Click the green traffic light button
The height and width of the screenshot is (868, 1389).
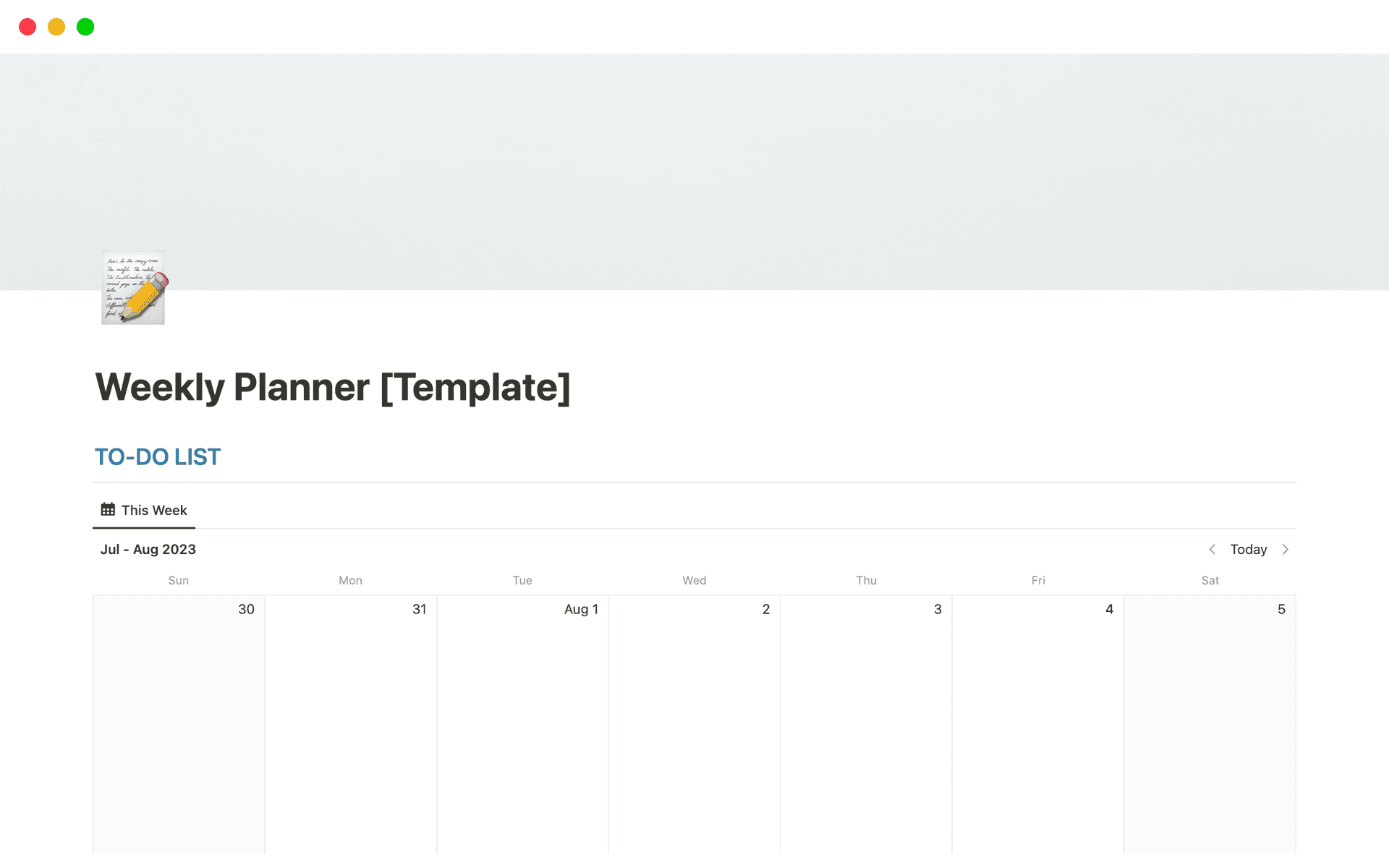pyautogui.click(x=85, y=27)
